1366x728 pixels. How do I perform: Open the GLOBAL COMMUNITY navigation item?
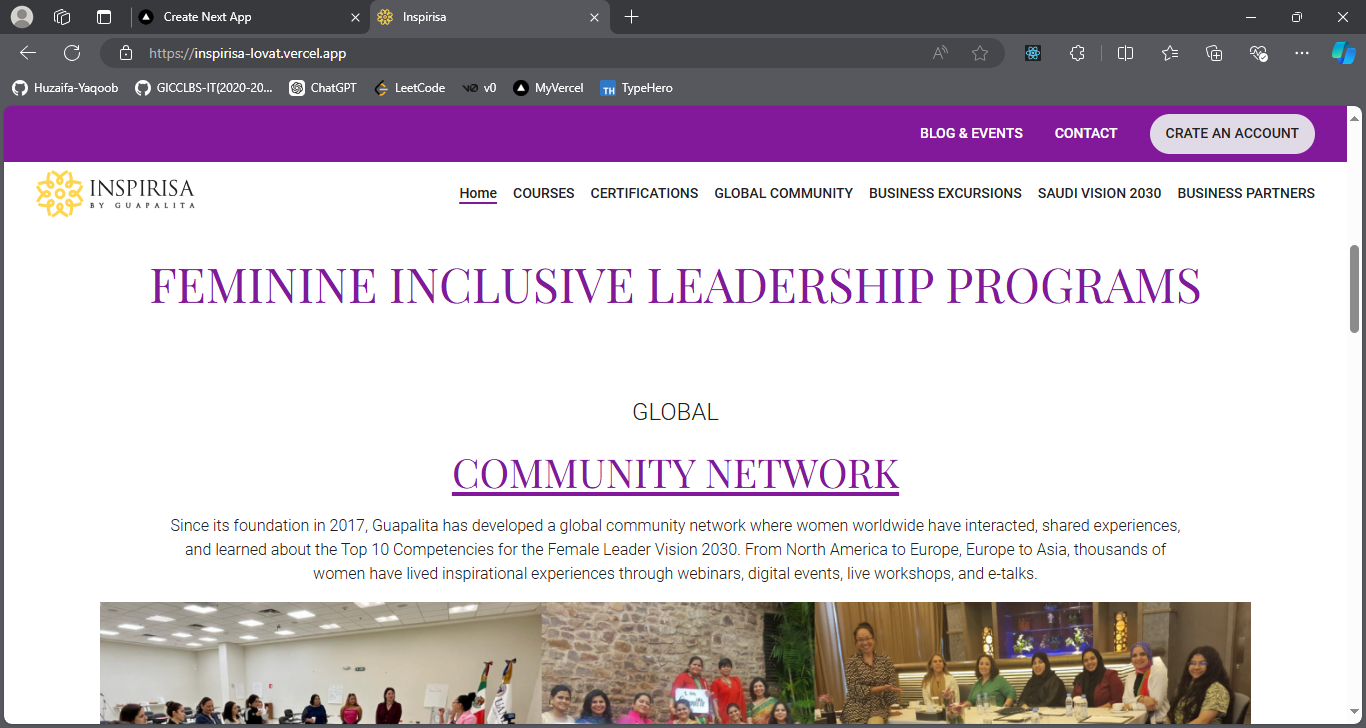point(783,193)
